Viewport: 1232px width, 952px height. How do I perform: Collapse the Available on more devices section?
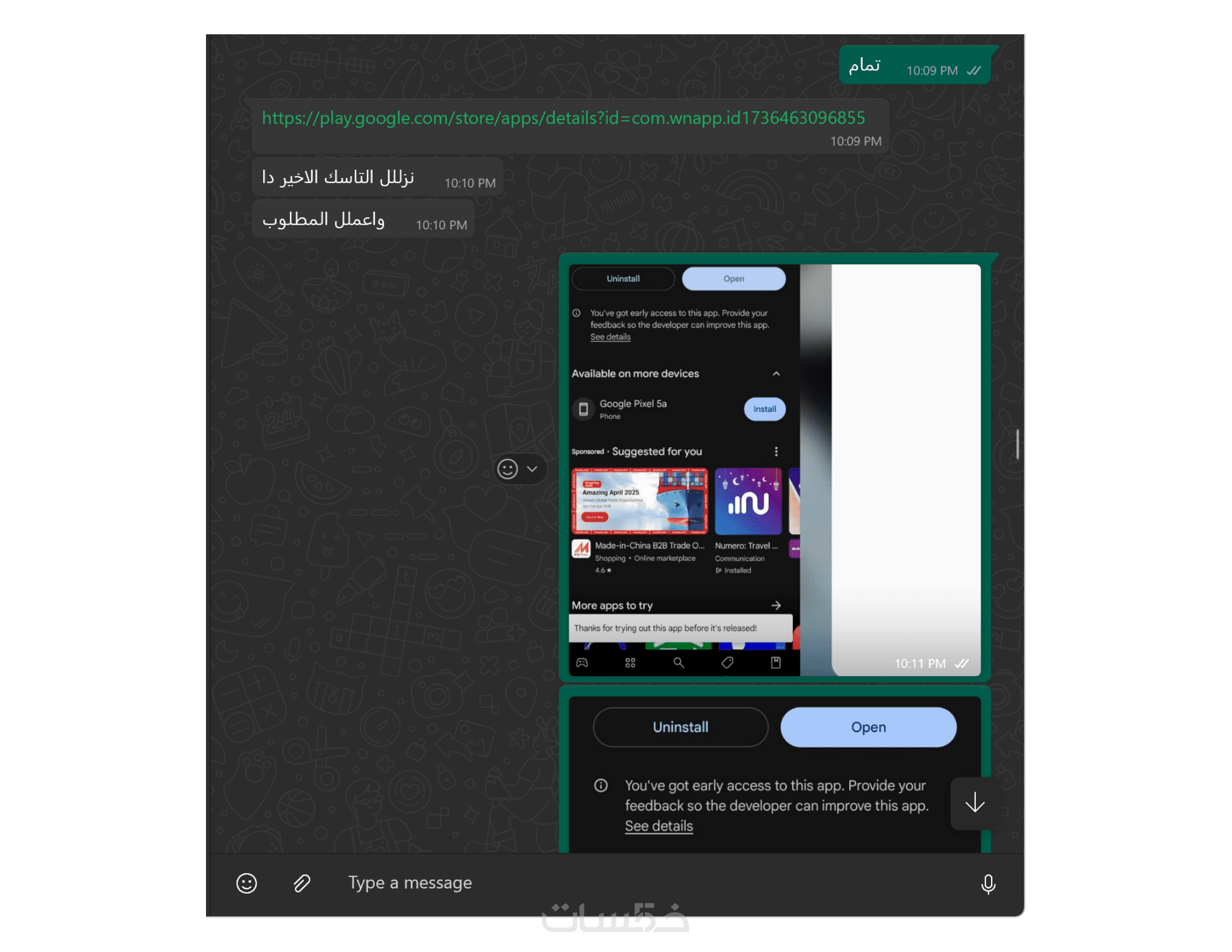776,374
